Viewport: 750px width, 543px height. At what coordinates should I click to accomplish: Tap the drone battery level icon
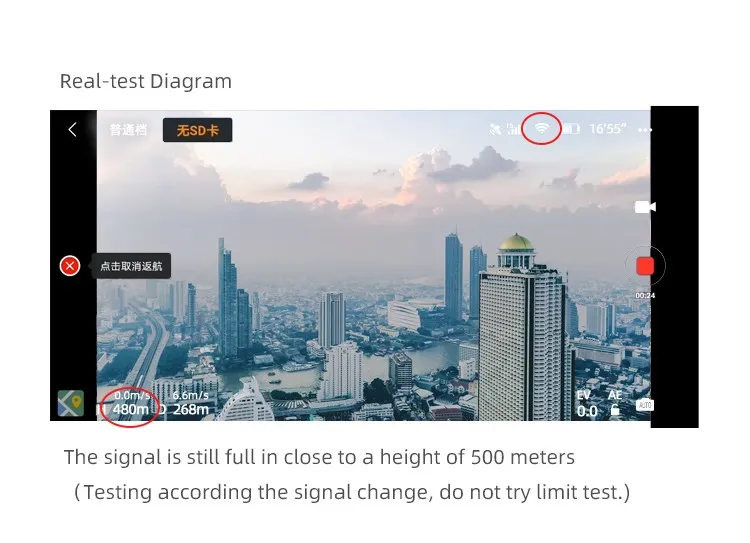(571, 129)
